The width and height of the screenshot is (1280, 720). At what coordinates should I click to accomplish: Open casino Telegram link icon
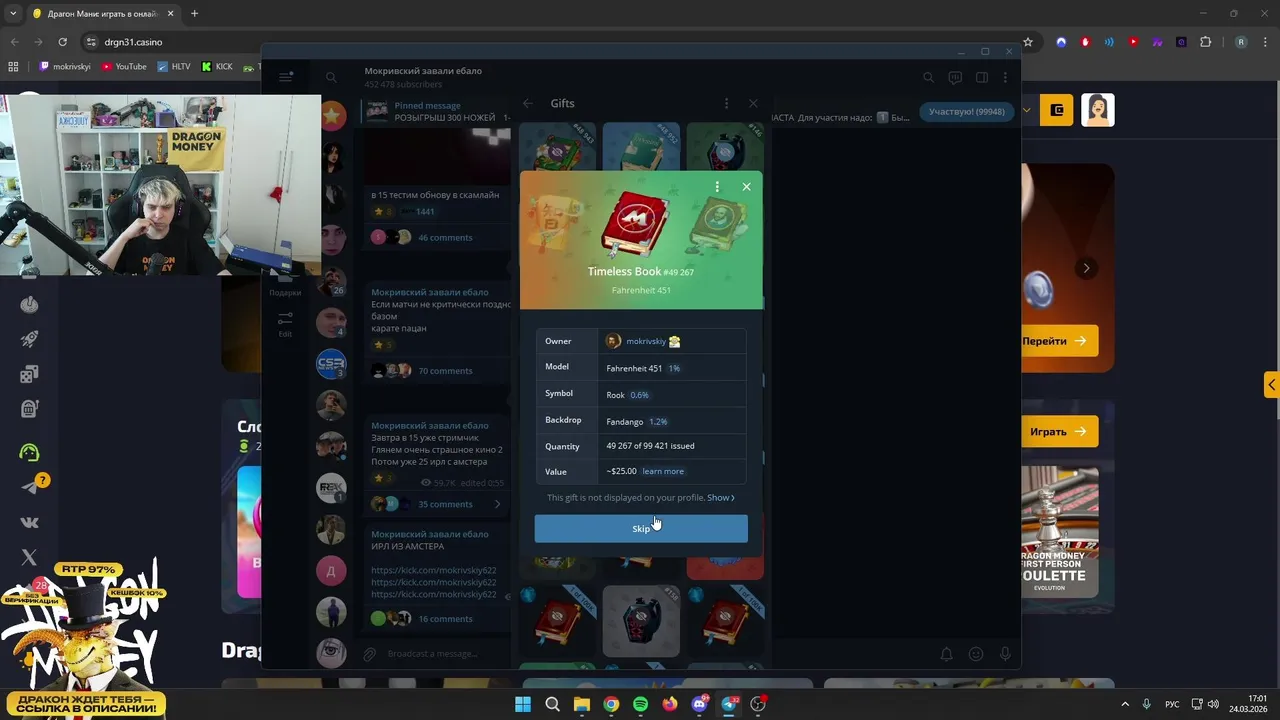[x=29, y=487]
